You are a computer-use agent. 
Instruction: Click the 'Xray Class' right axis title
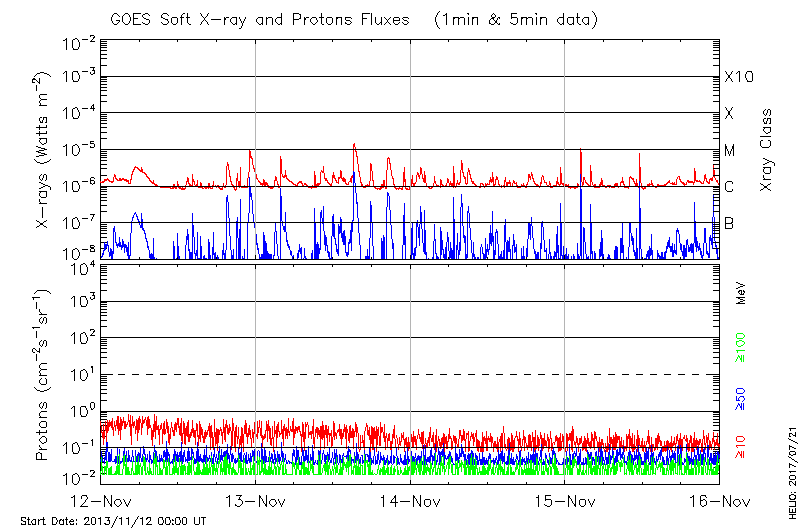point(767,149)
